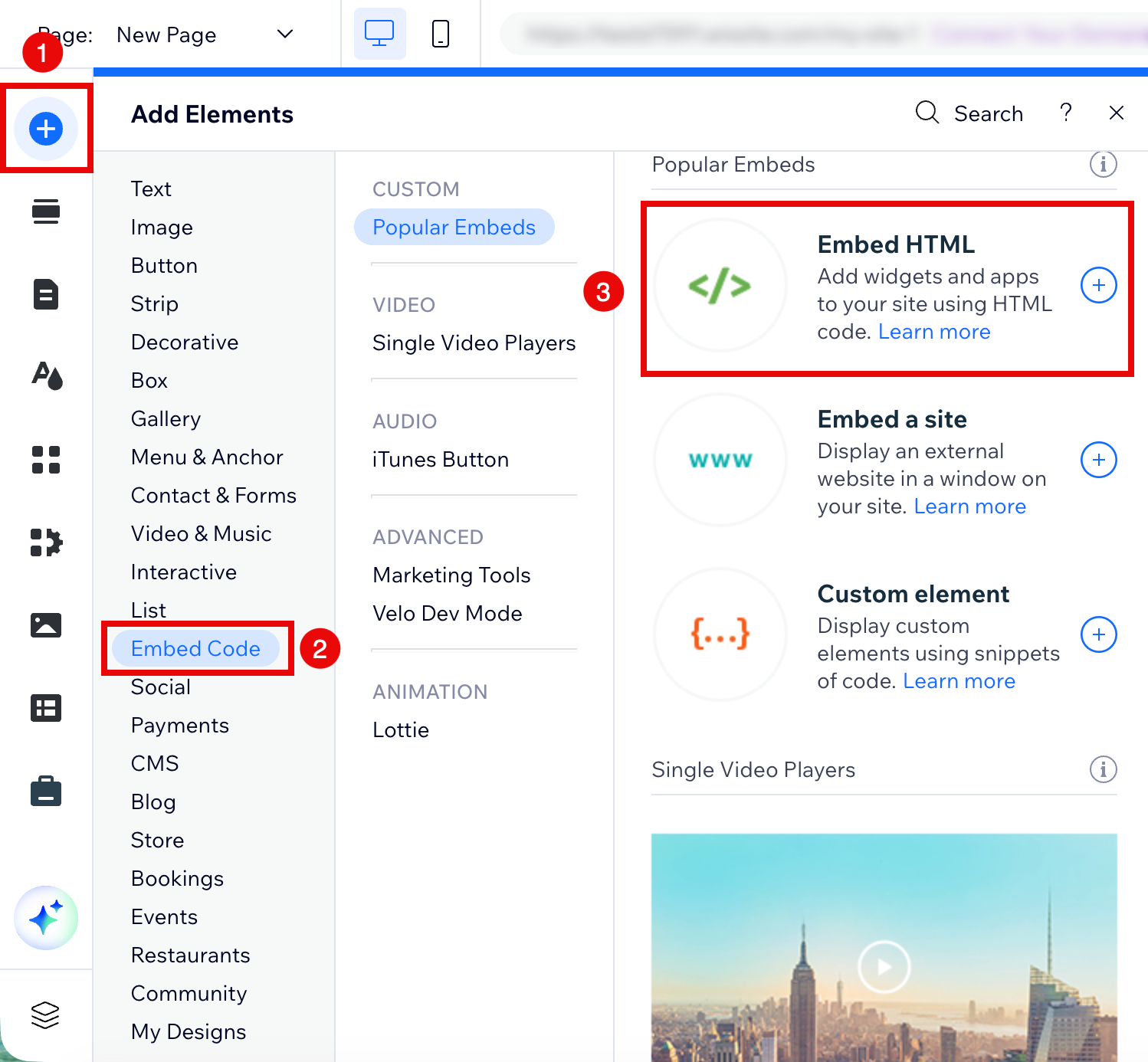Viewport: 1148px width, 1062px height.
Task: Open the Media image icon in the sidebar
Action: 46,625
